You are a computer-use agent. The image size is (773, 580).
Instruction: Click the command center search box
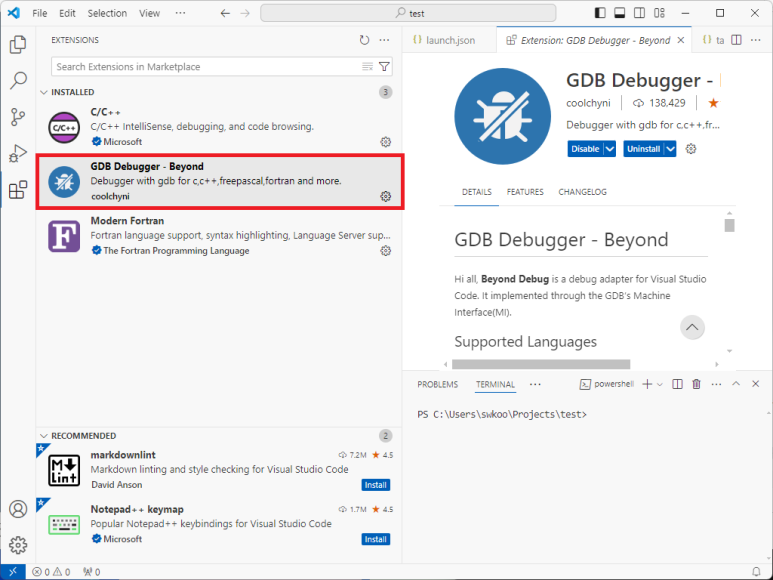tap(408, 13)
